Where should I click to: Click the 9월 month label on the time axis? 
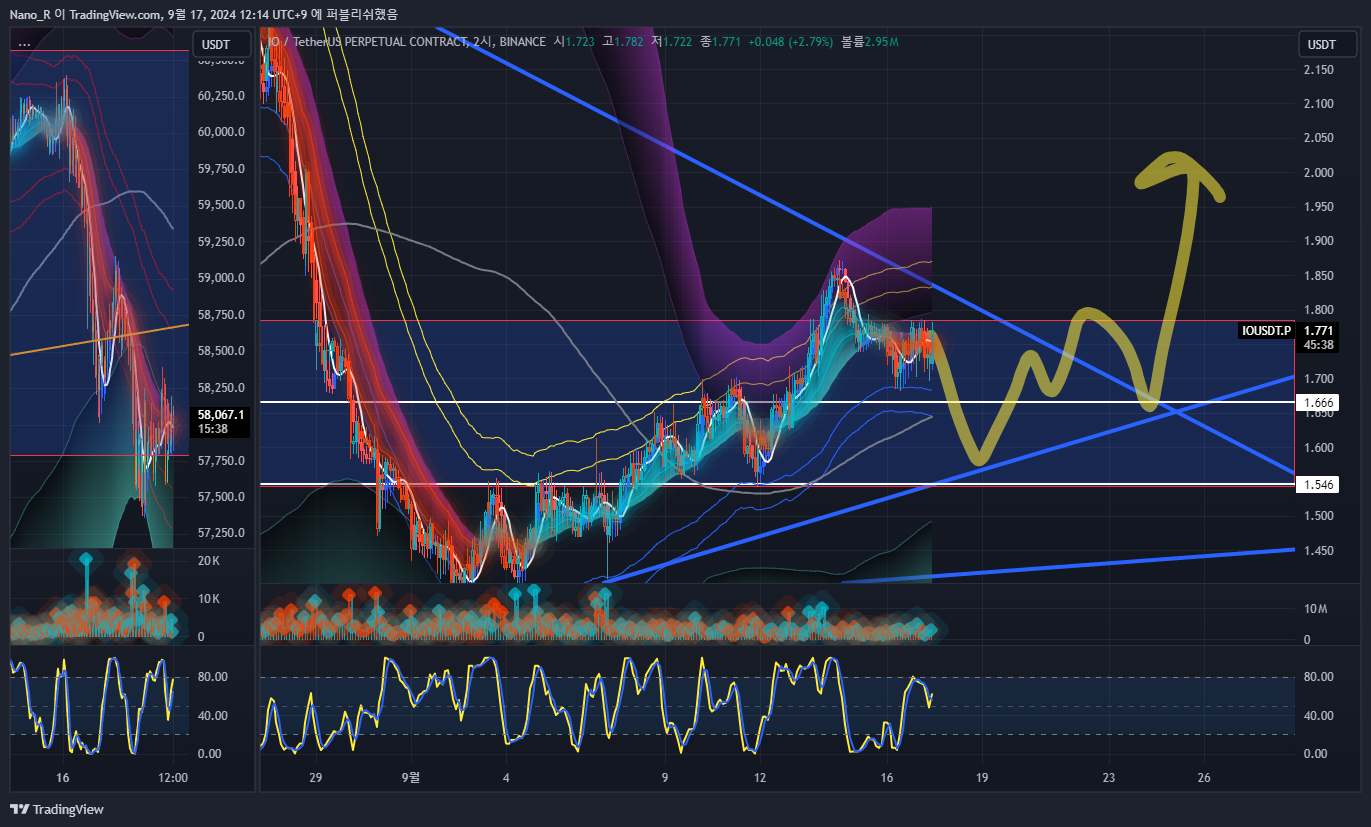point(411,778)
